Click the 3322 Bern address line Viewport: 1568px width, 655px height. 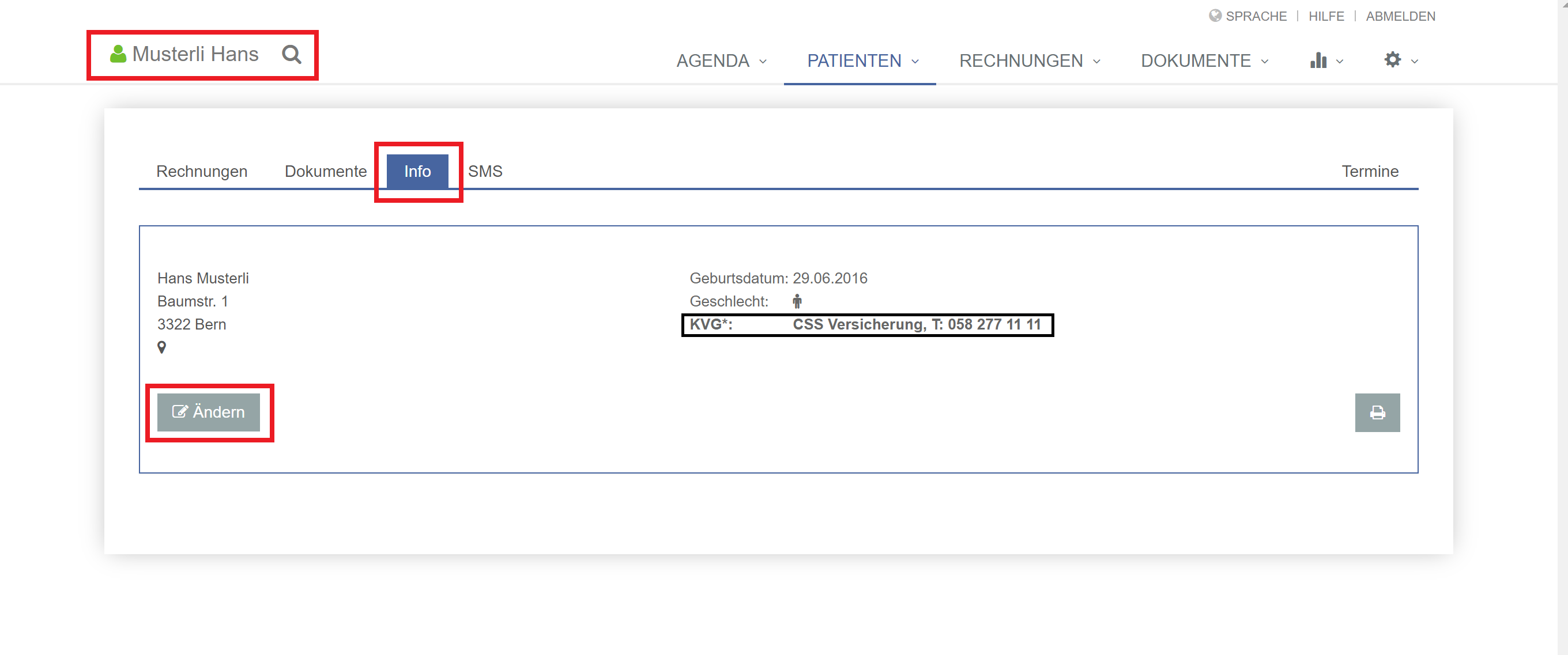click(x=191, y=325)
